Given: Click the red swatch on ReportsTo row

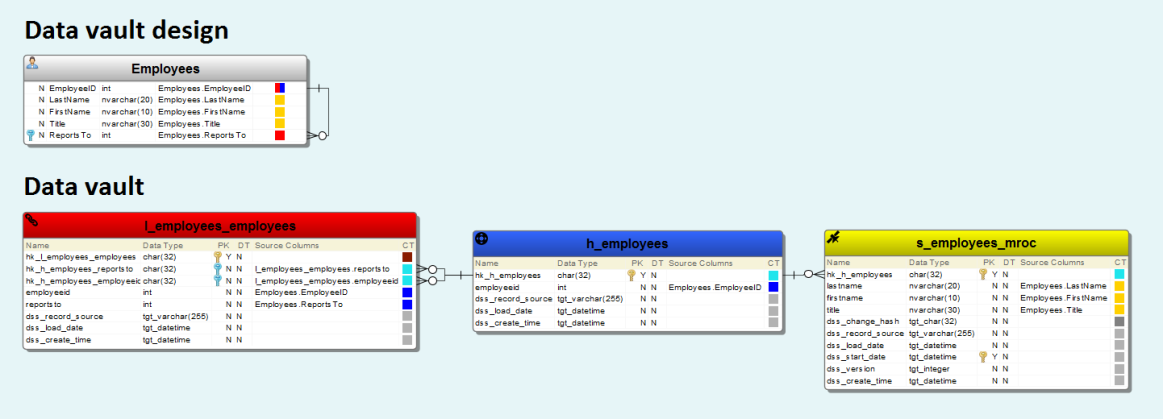Looking at the screenshot, I should coord(280,136).
